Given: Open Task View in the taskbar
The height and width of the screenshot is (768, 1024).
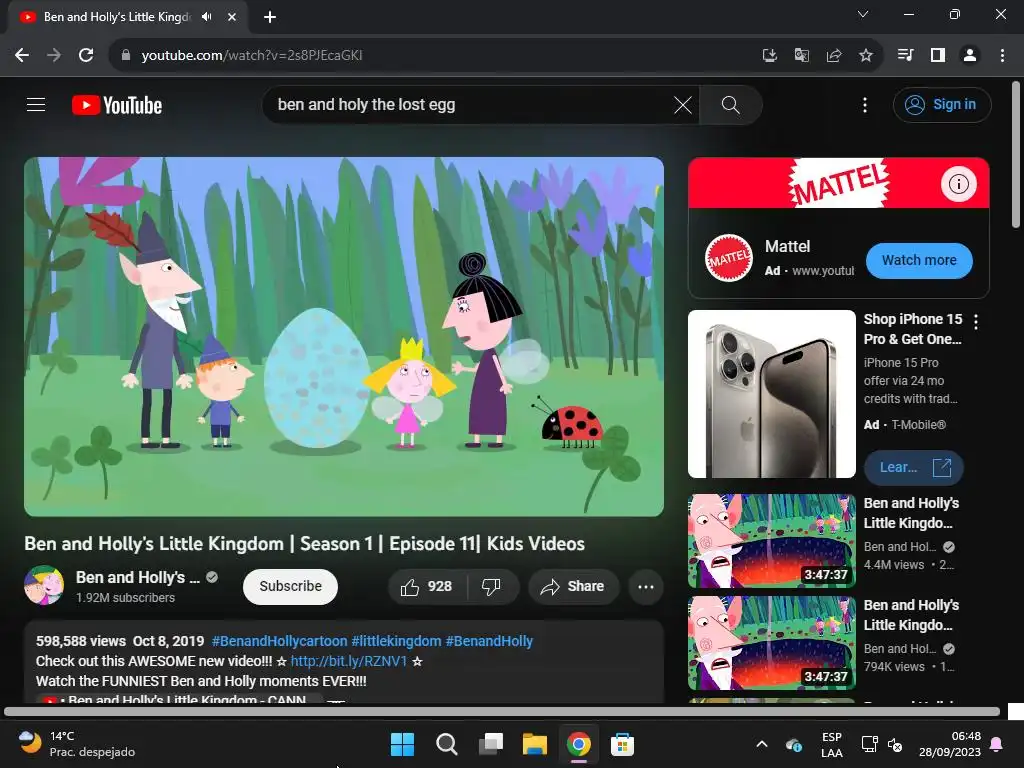Looking at the screenshot, I should tap(490, 744).
